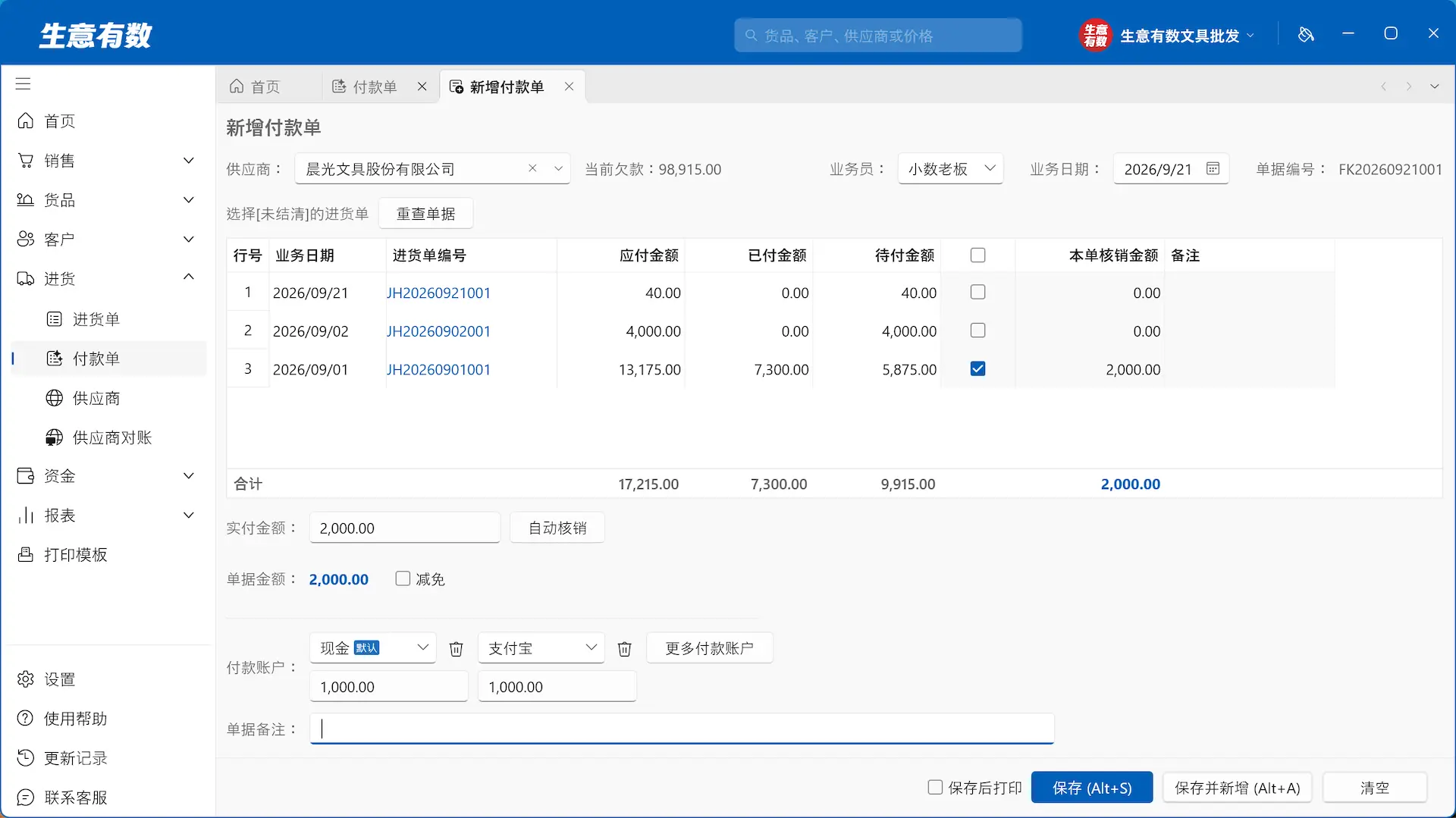Open the 首页 home sidebar item
This screenshot has height=818, width=1456.
pyautogui.click(x=106, y=121)
